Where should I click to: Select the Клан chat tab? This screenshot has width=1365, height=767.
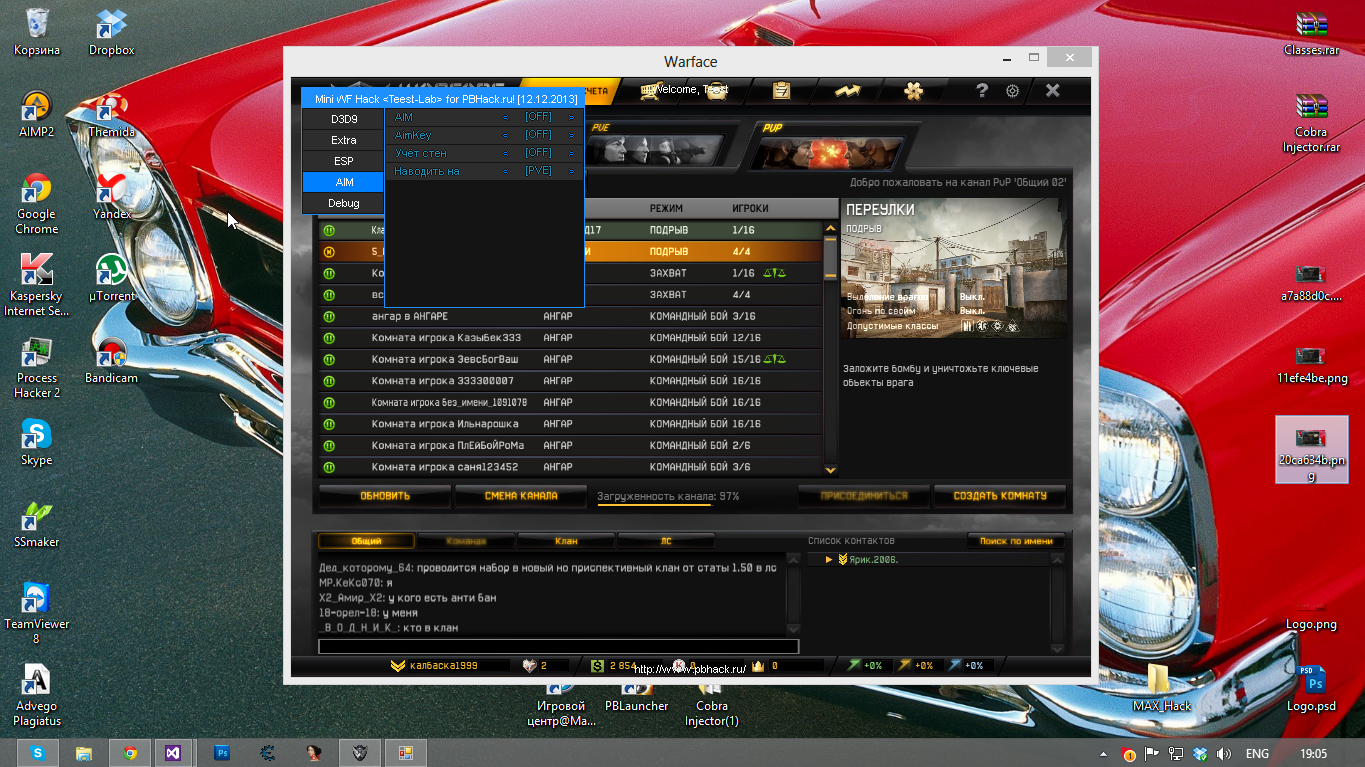[x=566, y=541]
